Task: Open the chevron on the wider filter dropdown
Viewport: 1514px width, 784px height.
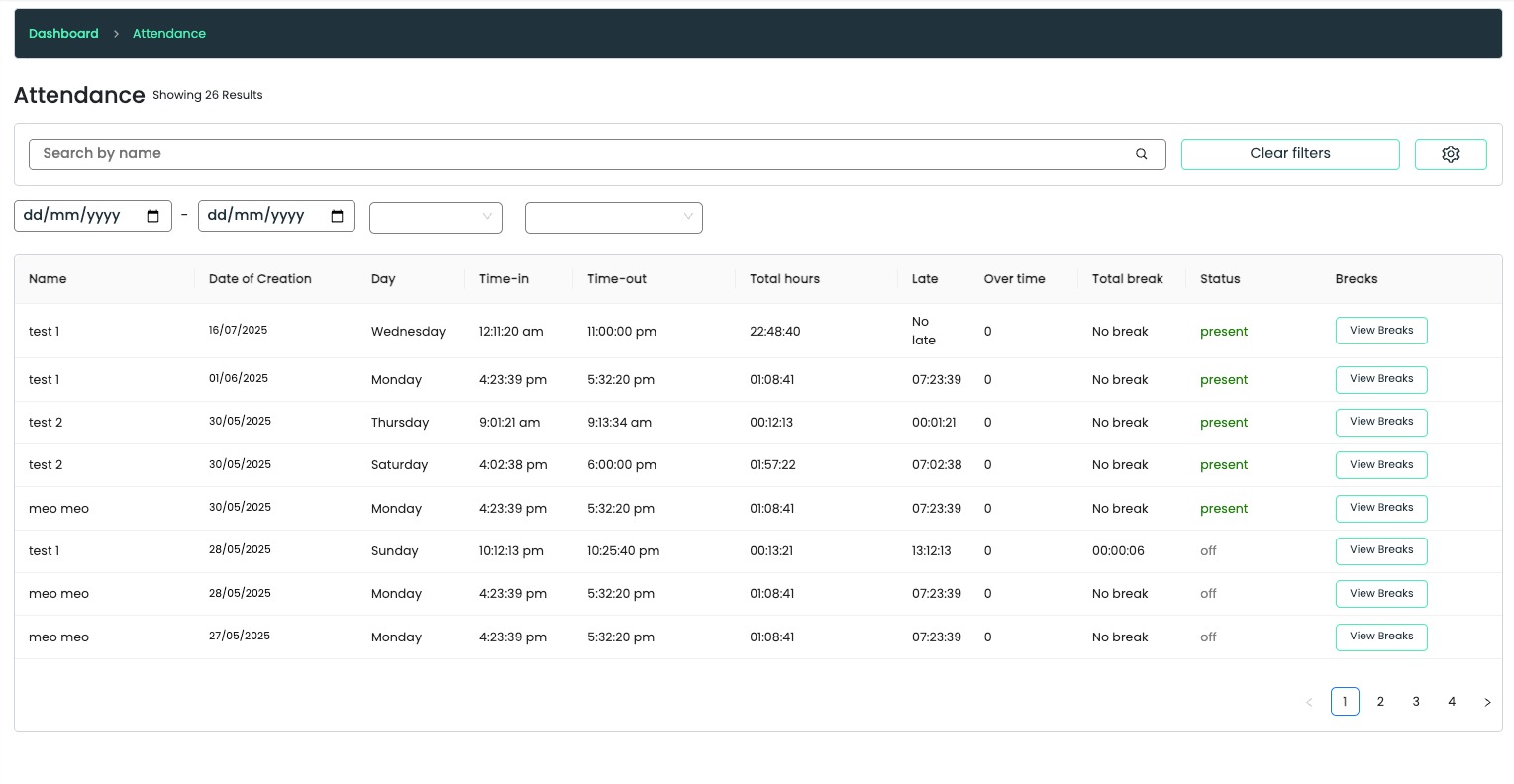Action: [x=687, y=217]
